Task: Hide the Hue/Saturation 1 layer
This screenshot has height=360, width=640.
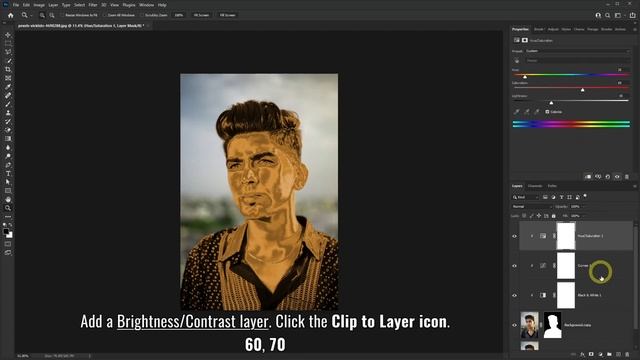Action: click(514, 236)
